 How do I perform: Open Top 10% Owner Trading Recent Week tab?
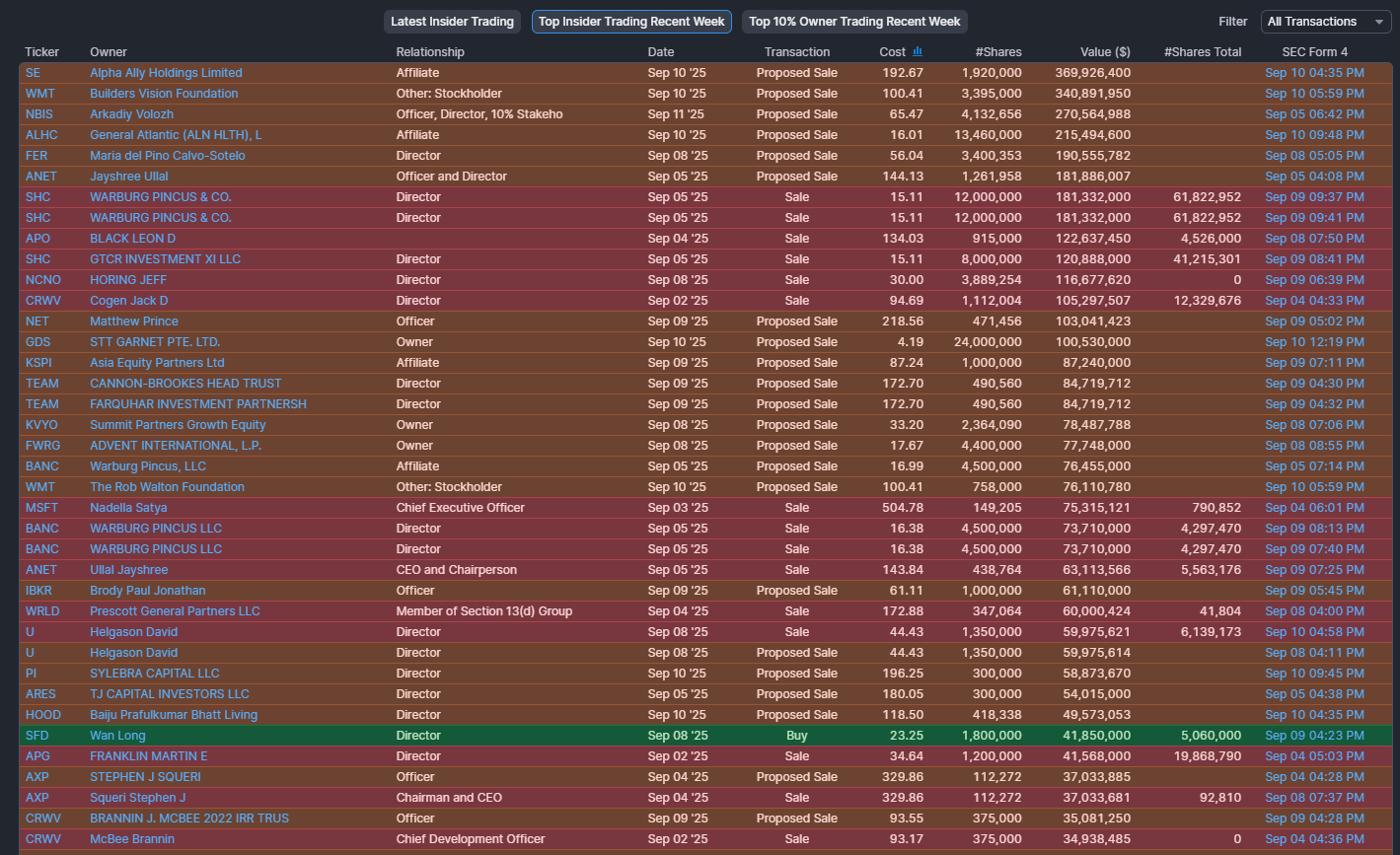854,22
